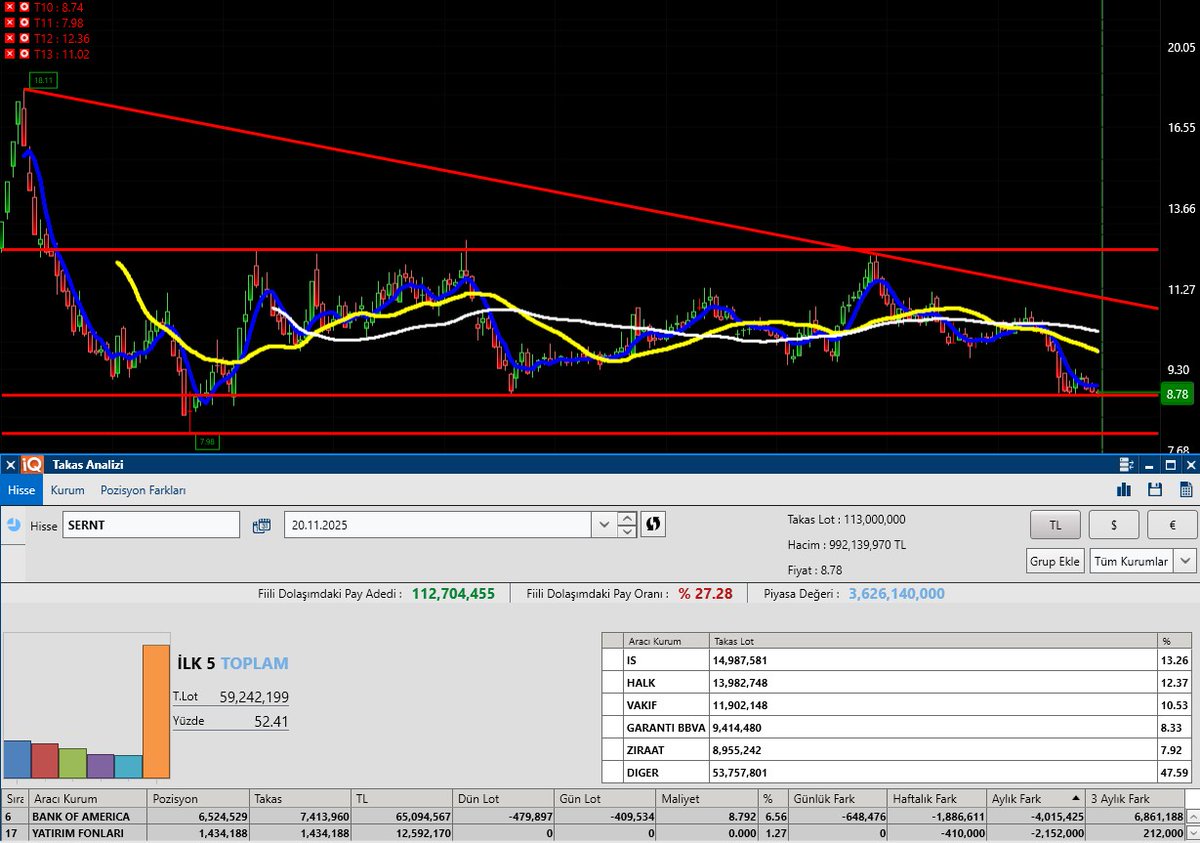Toggle visibility circle for T10 line
This screenshot has height=843, width=1200.
[24, 6]
